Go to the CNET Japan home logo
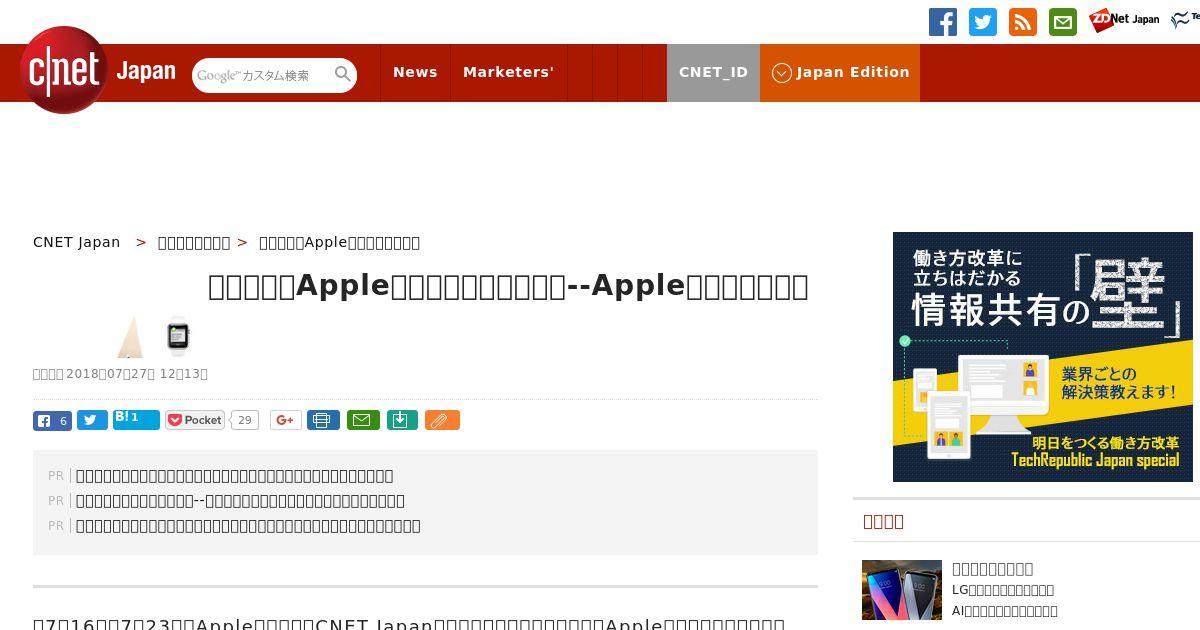This screenshot has width=1200, height=630. coord(98,70)
